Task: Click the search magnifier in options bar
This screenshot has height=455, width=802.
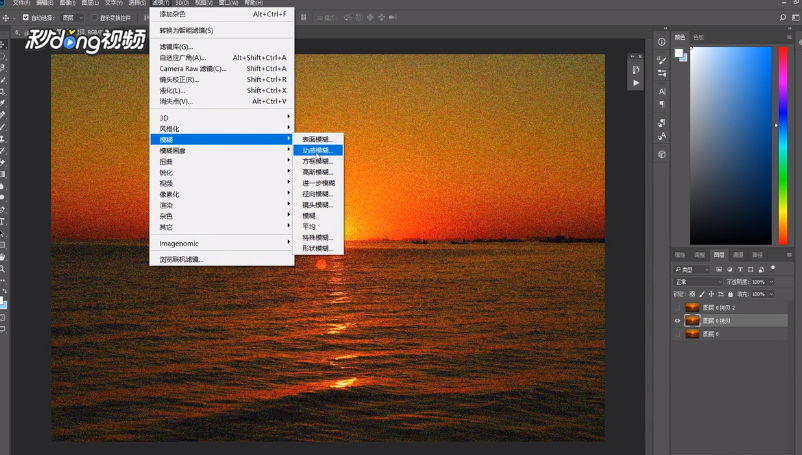Action: 783,17
